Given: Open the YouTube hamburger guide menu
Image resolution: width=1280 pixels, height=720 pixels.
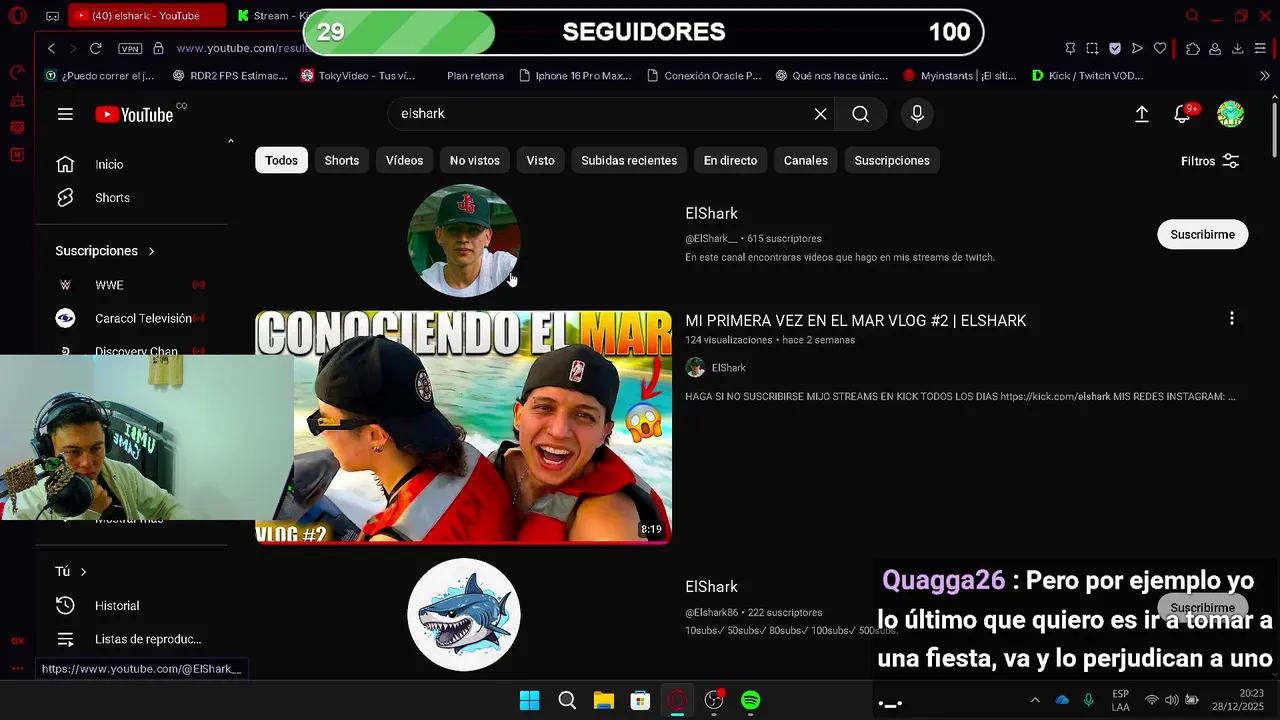Looking at the screenshot, I should [x=65, y=114].
